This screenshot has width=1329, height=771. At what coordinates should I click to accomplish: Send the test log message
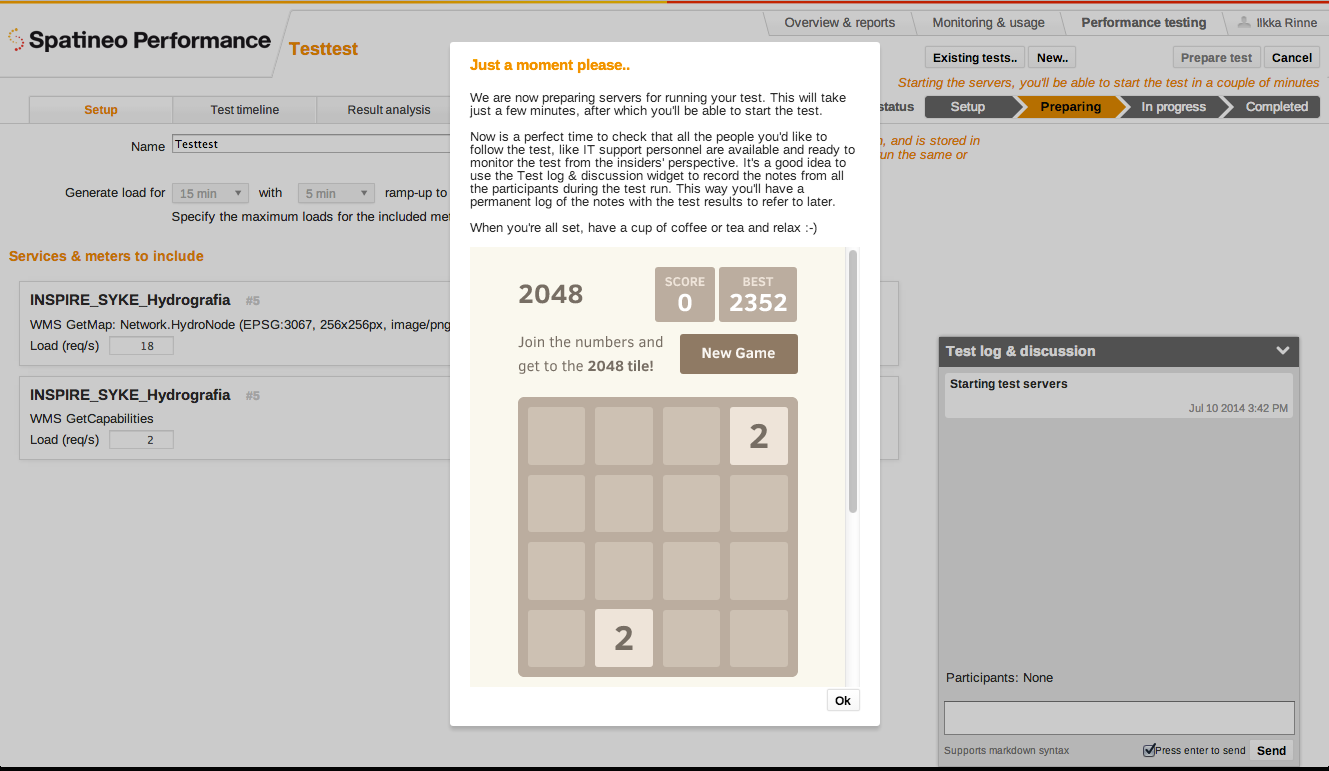1271,750
